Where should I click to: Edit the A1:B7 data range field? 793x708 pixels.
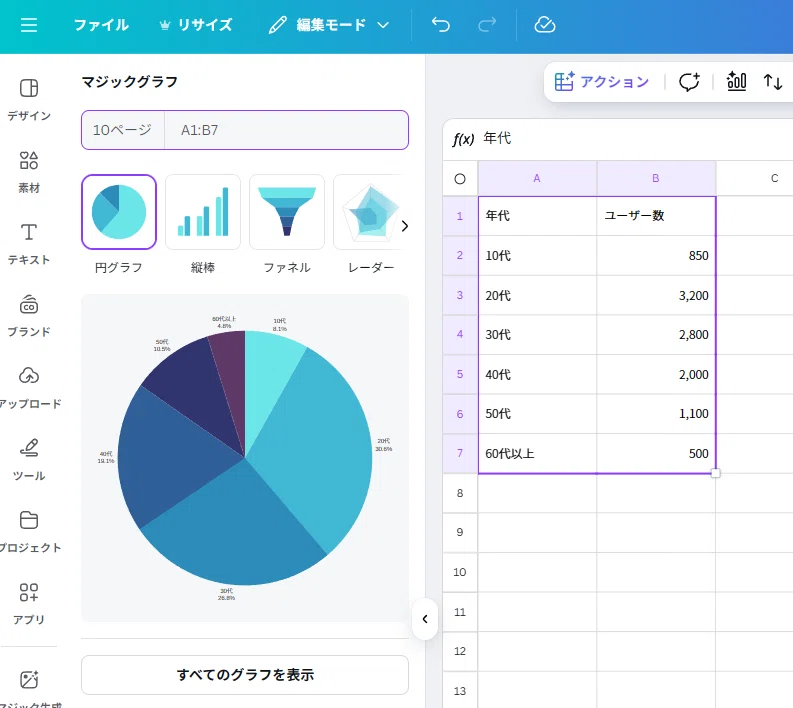pyautogui.click(x=286, y=130)
